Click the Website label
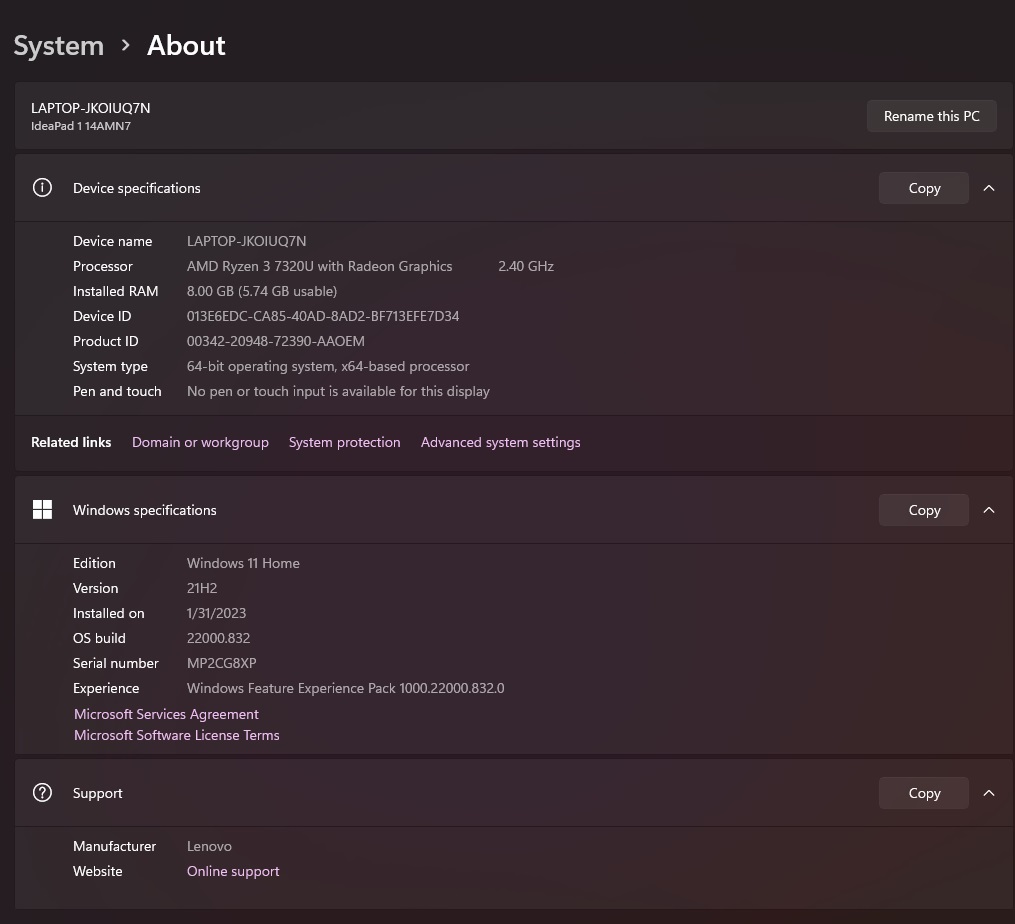Viewport: 1015px width, 924px height. click(x=97, y=871)
